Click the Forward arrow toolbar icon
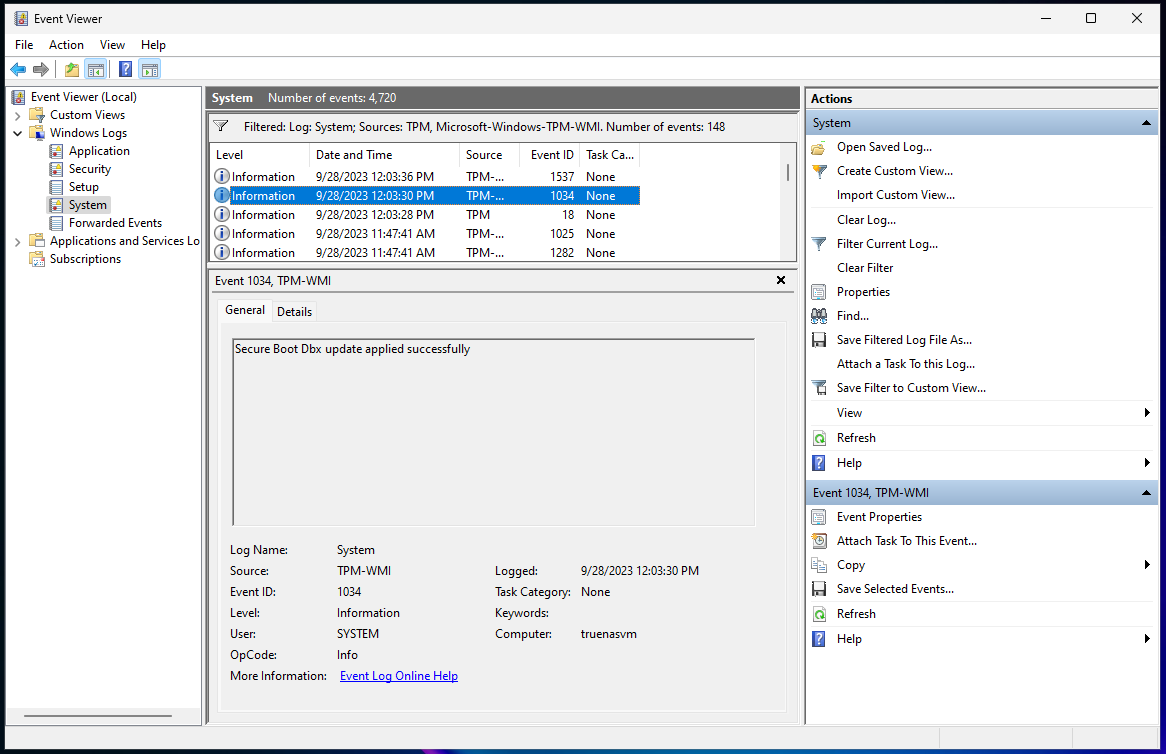This screenshot has width=1166, height=754. coord(41,70)
